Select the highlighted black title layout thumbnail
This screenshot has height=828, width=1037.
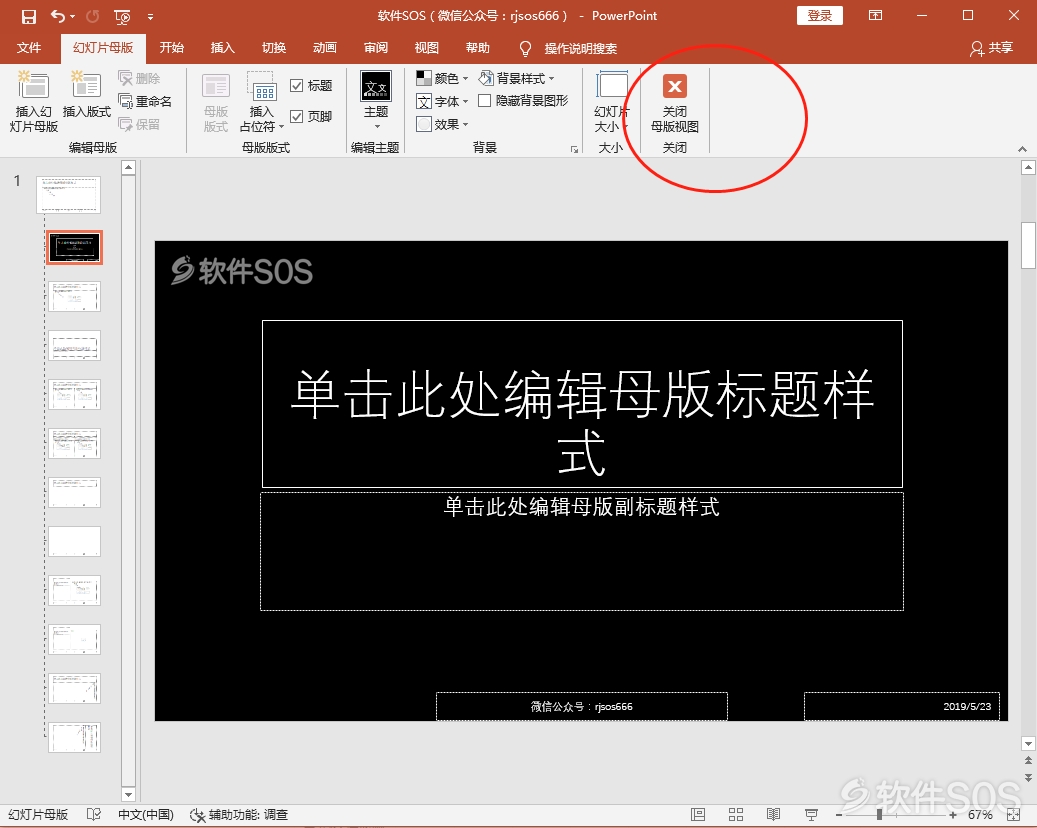pyautogui.click(x=74, y=247)
